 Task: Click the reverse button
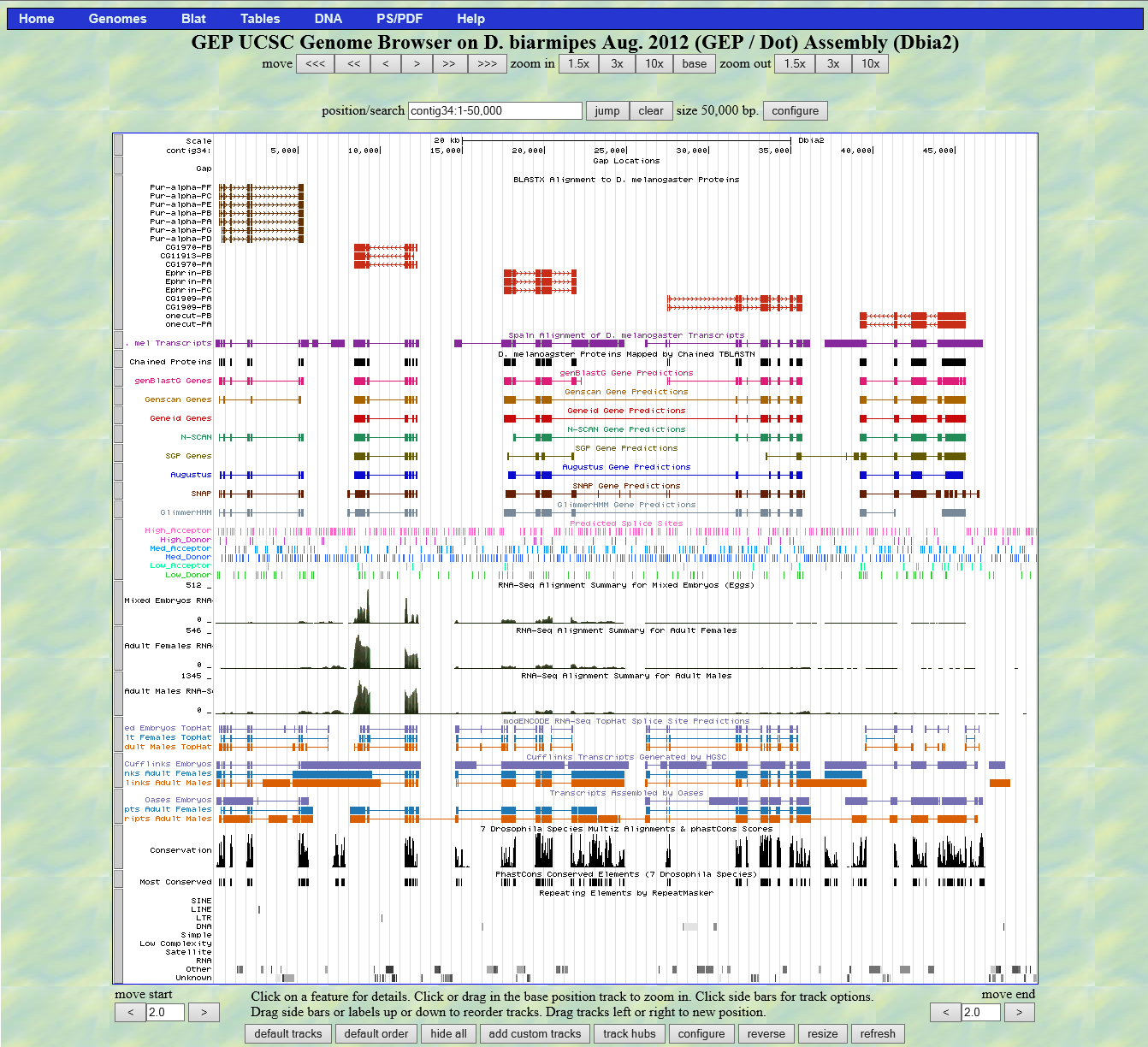click(x=766, y=1033)
